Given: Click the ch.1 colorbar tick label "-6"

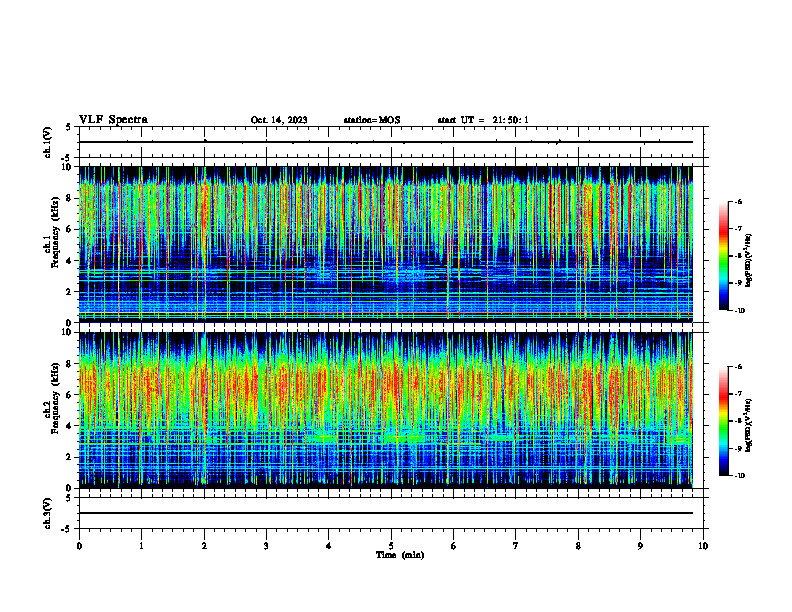Looking at the screenshot, I should [x=738, y=201].
